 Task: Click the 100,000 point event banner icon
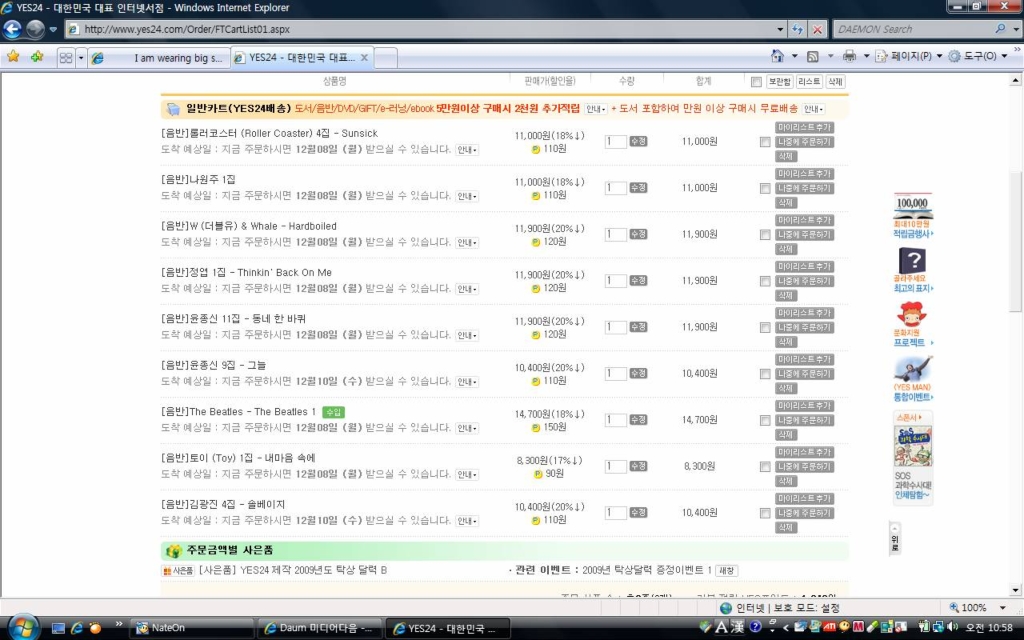pyautogui.click(x=912, y=206)
